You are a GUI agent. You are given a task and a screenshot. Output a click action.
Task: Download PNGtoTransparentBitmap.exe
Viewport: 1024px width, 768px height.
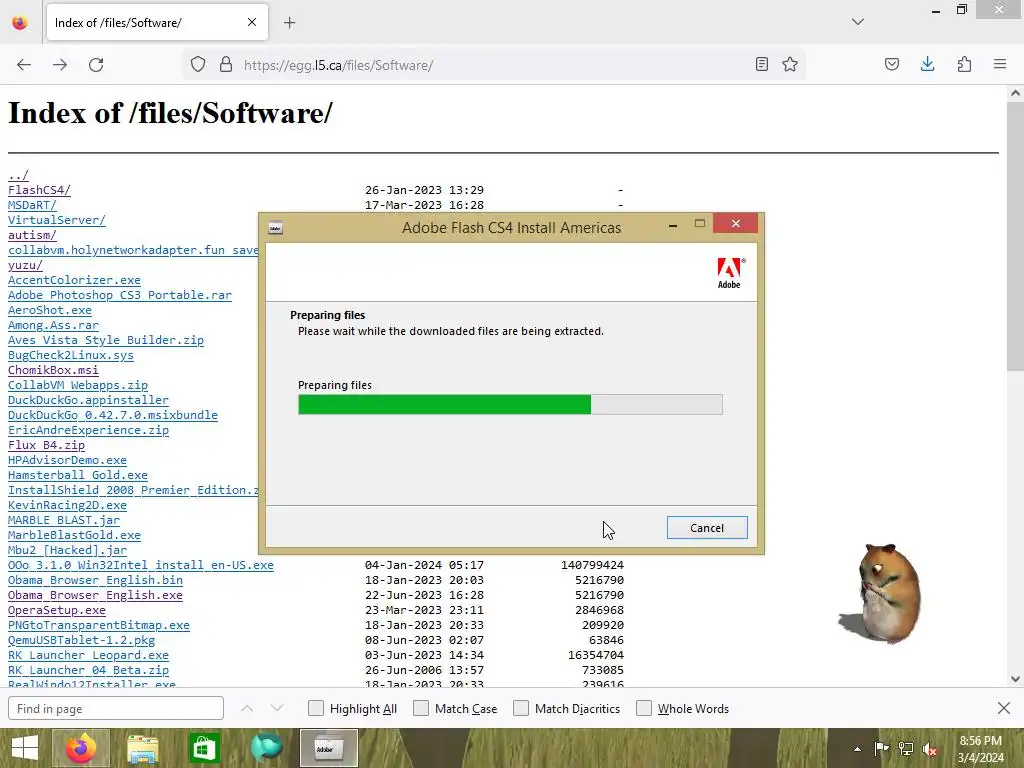coord(99,626)
